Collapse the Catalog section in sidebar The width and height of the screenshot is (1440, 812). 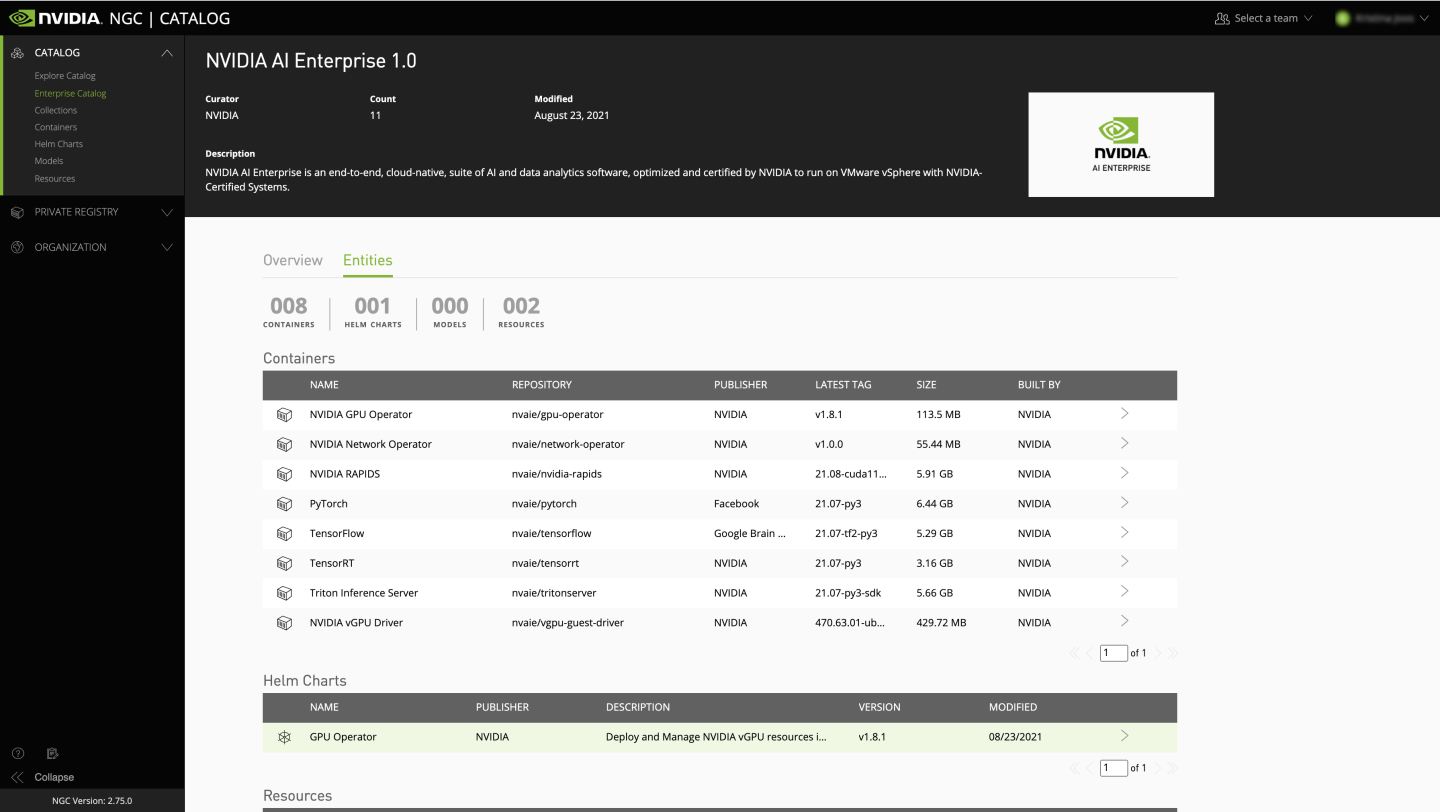click(x=166, y=53)
